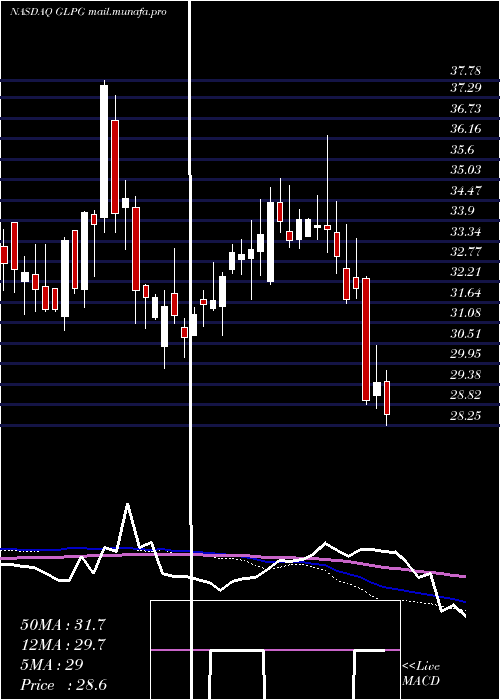Click the 36.16 price axis label
Screen dimensions: 500x700
click(466, 129)
